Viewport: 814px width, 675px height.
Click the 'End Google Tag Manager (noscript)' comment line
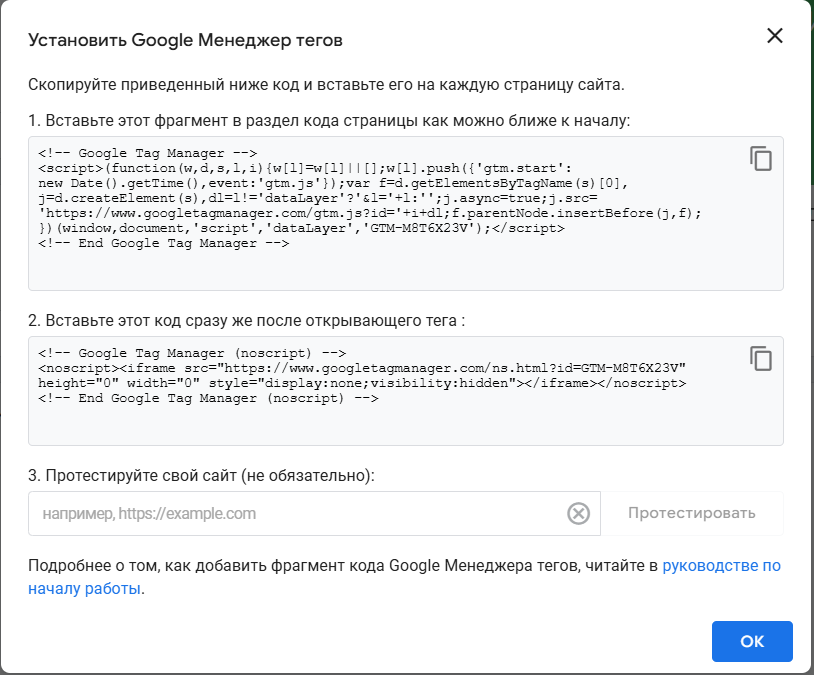pyautogui.click(x=208, y=398)
